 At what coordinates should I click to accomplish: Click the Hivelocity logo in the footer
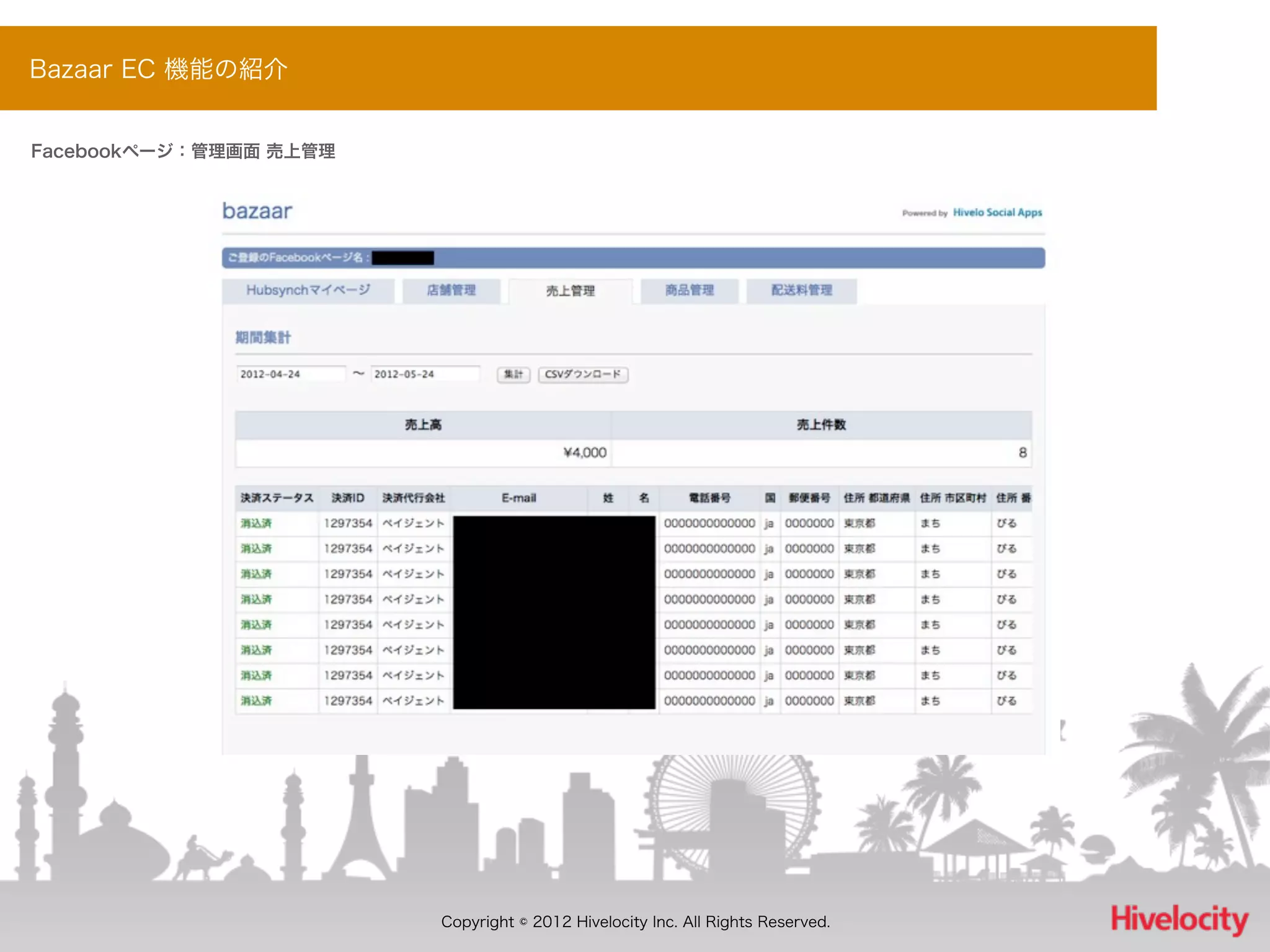pos(1179,919)
